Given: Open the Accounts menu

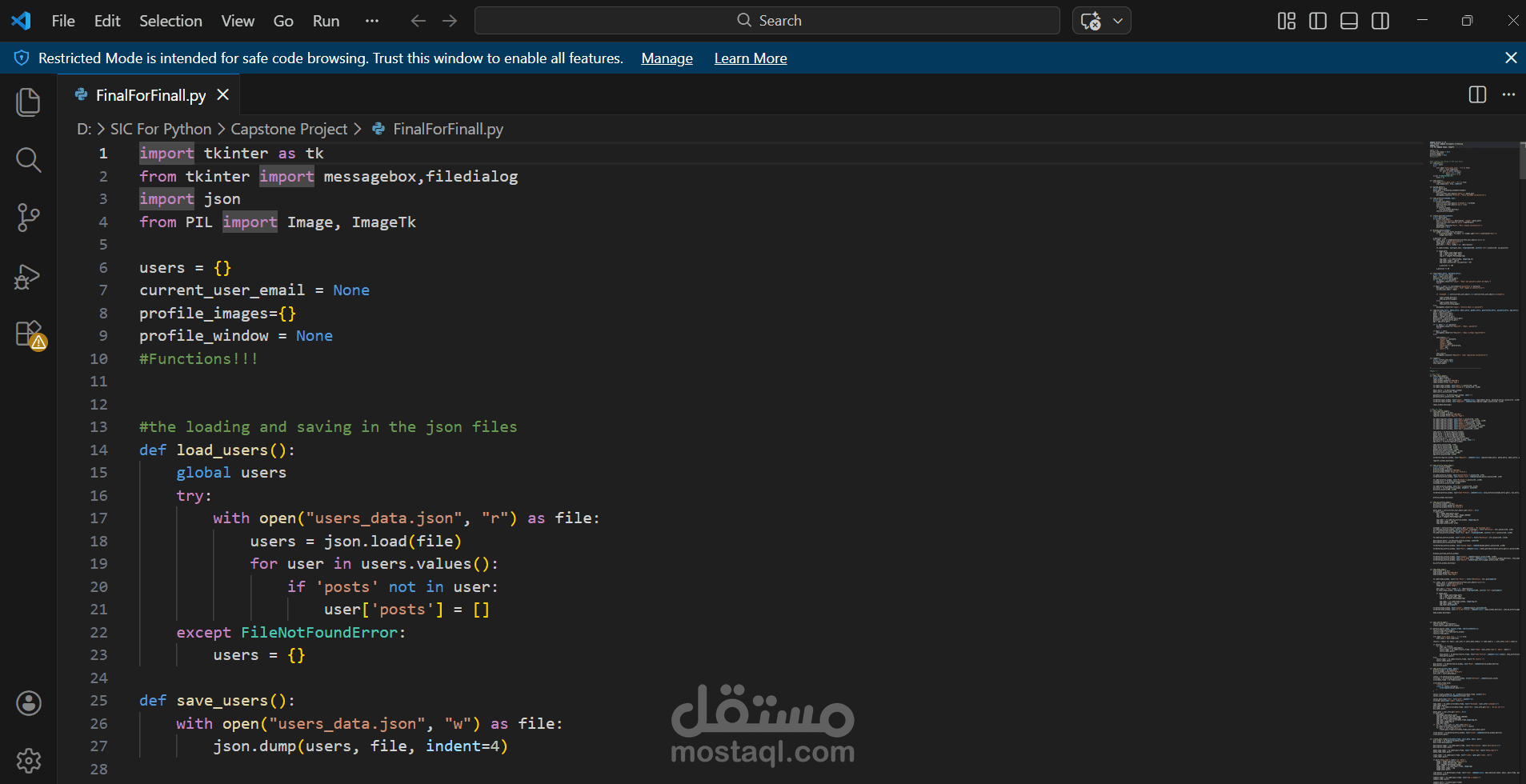Looking at the screenshot, I should 29,703.
